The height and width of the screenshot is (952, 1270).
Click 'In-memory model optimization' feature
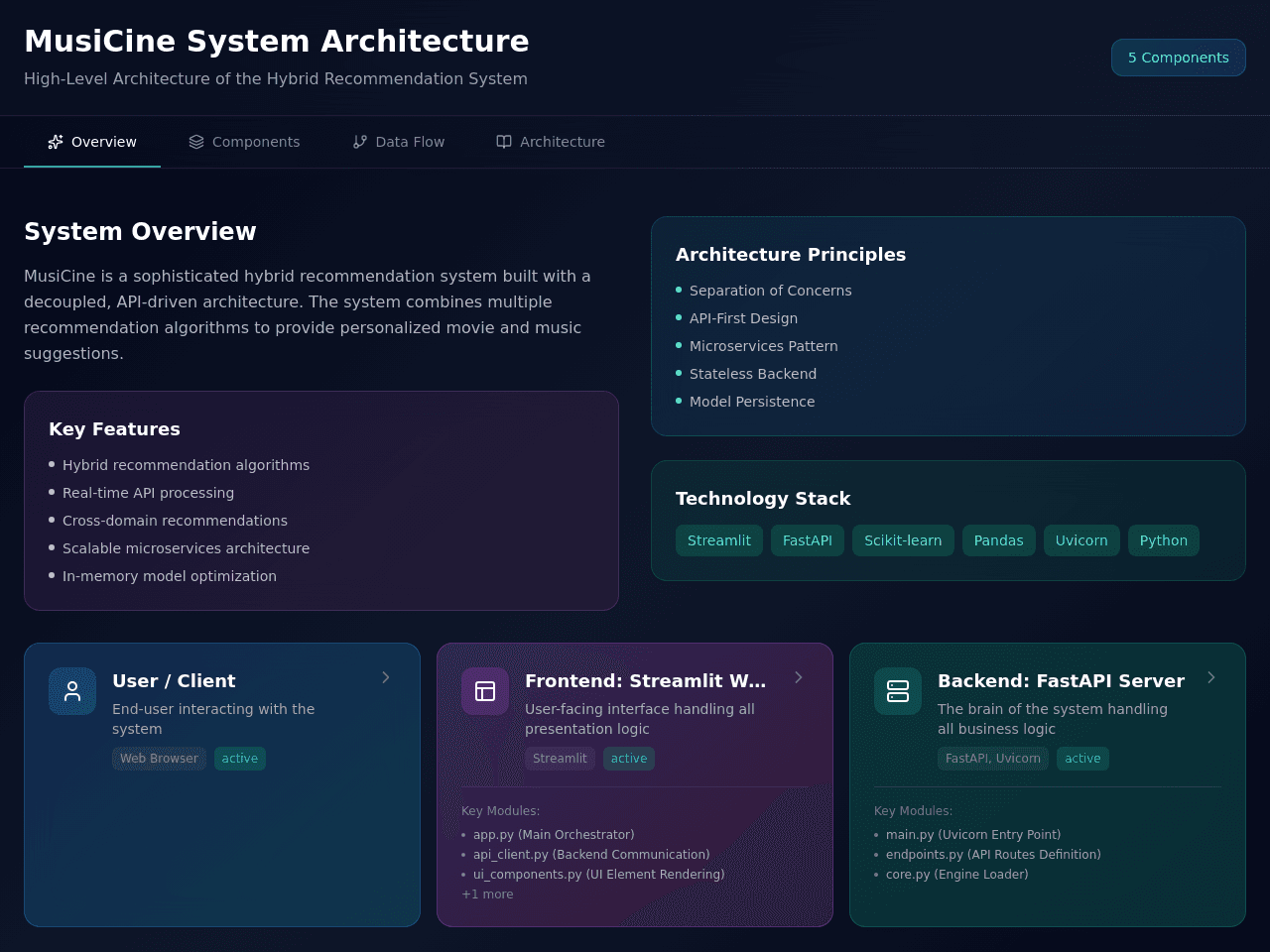[170, 576]
